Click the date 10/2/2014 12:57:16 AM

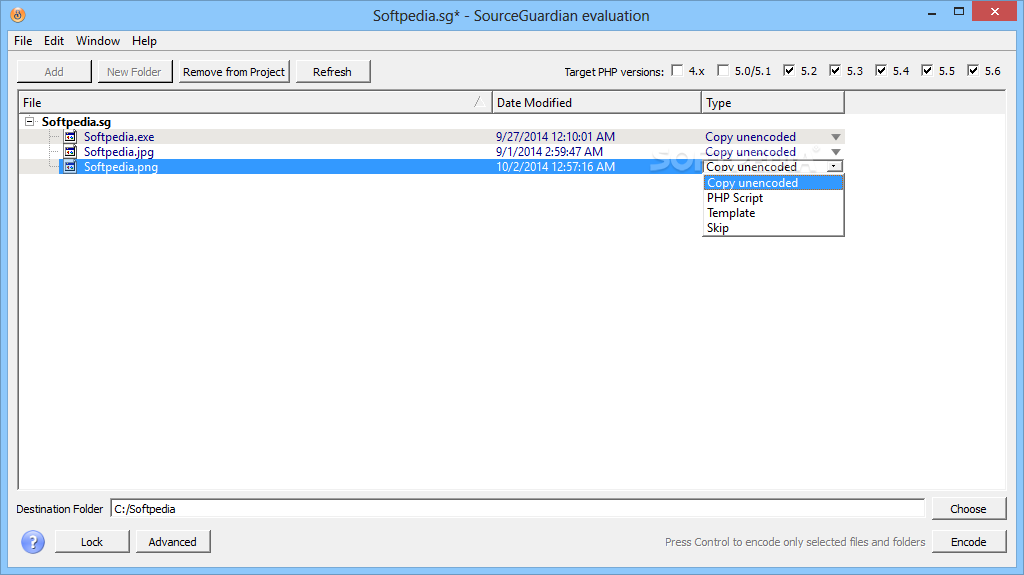click(x=555, y=167)
